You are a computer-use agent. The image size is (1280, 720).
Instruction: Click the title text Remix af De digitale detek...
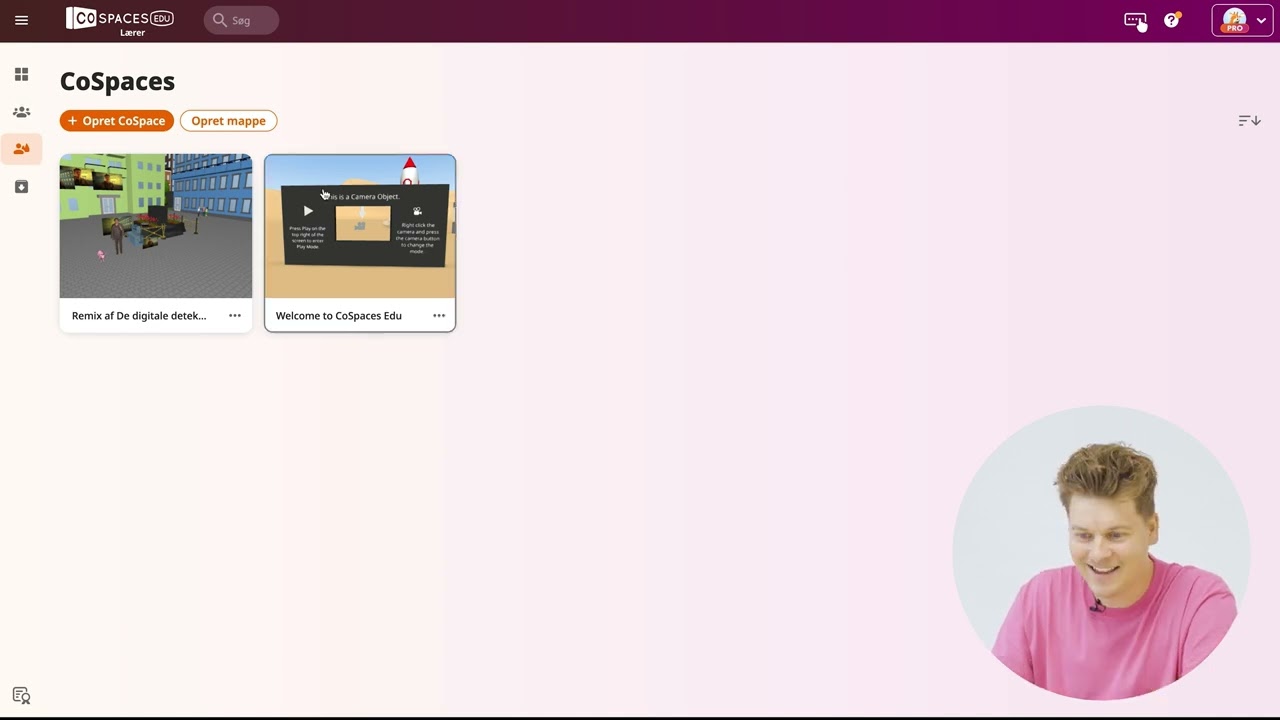coord(139,316)
